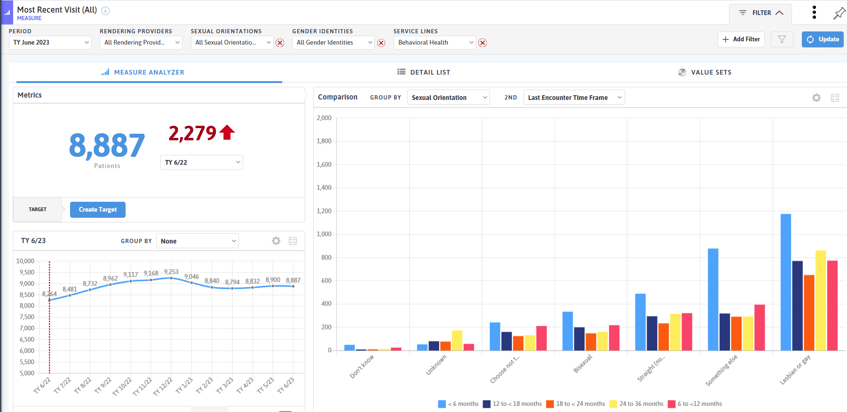Click the Update button
Image resolution: width=847 pixels, height=412 pixels.
click(x=822, y=39)
